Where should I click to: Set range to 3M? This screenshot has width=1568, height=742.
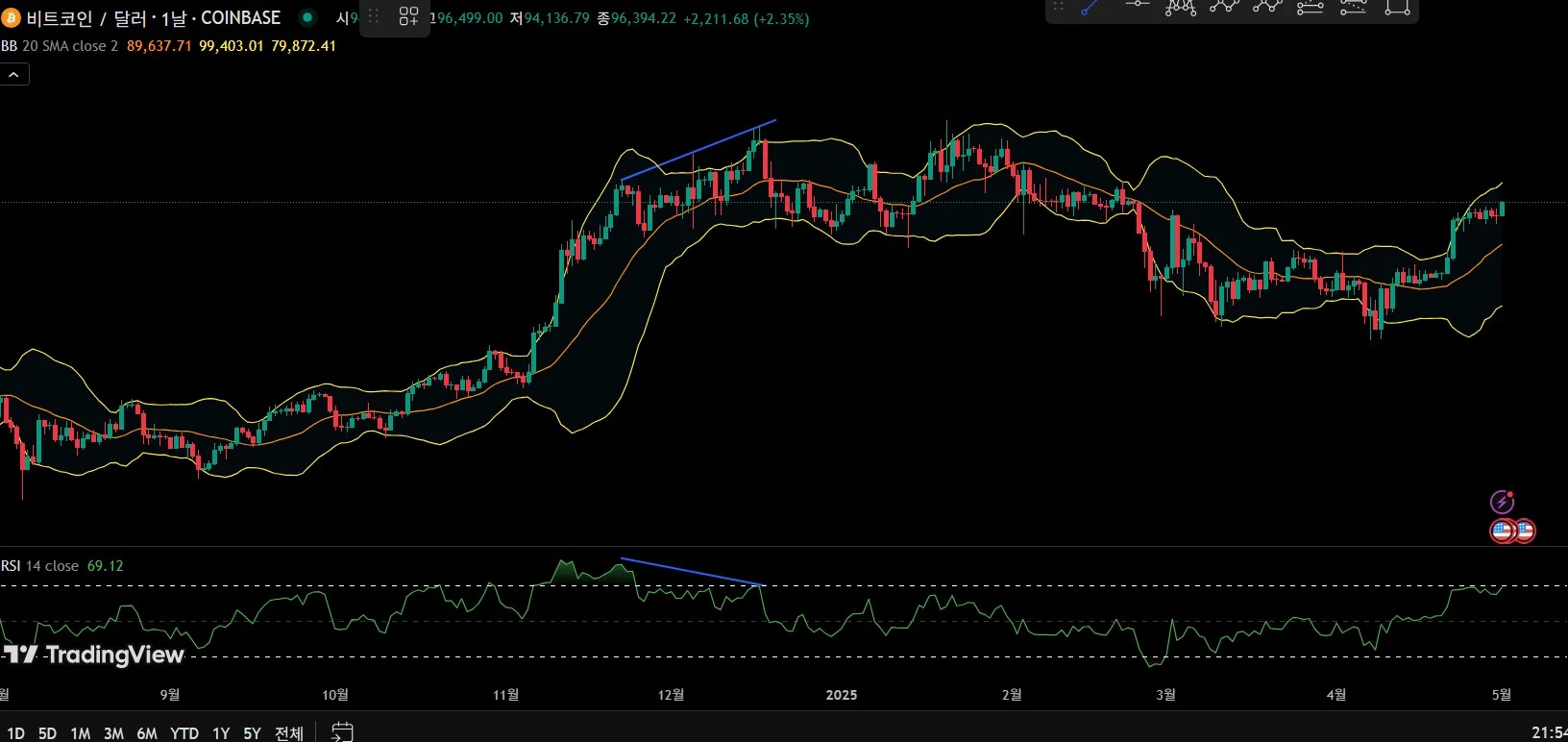click(113, 733)
